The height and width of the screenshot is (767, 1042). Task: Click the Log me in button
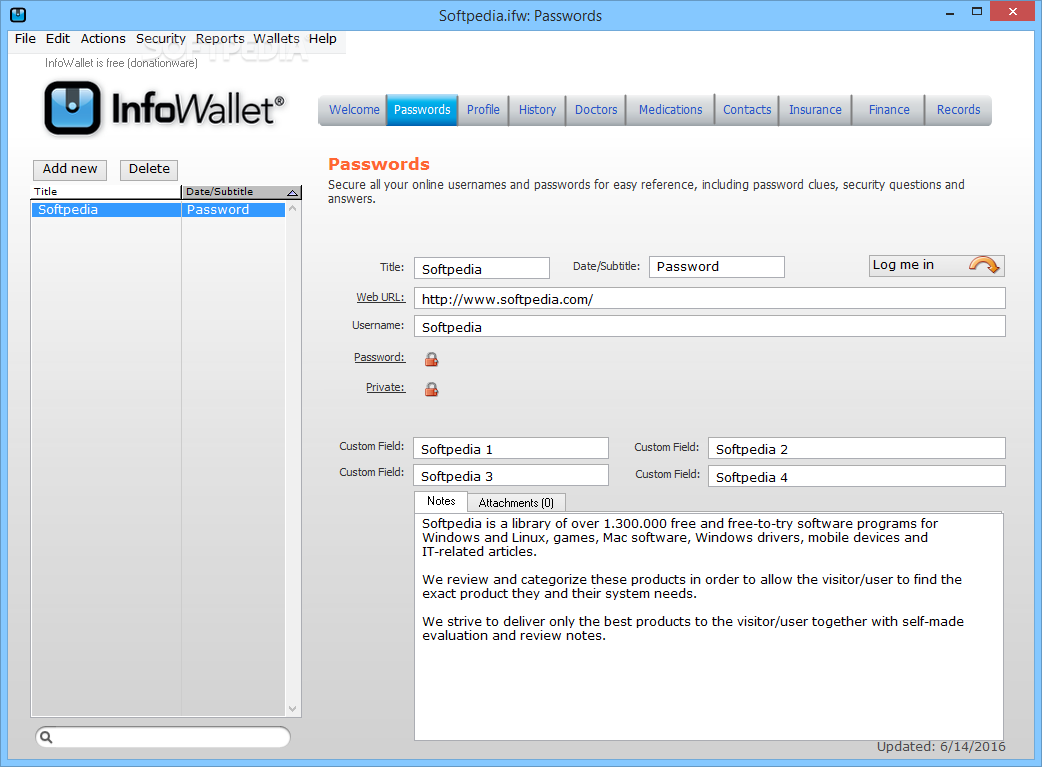pos(936,265)
